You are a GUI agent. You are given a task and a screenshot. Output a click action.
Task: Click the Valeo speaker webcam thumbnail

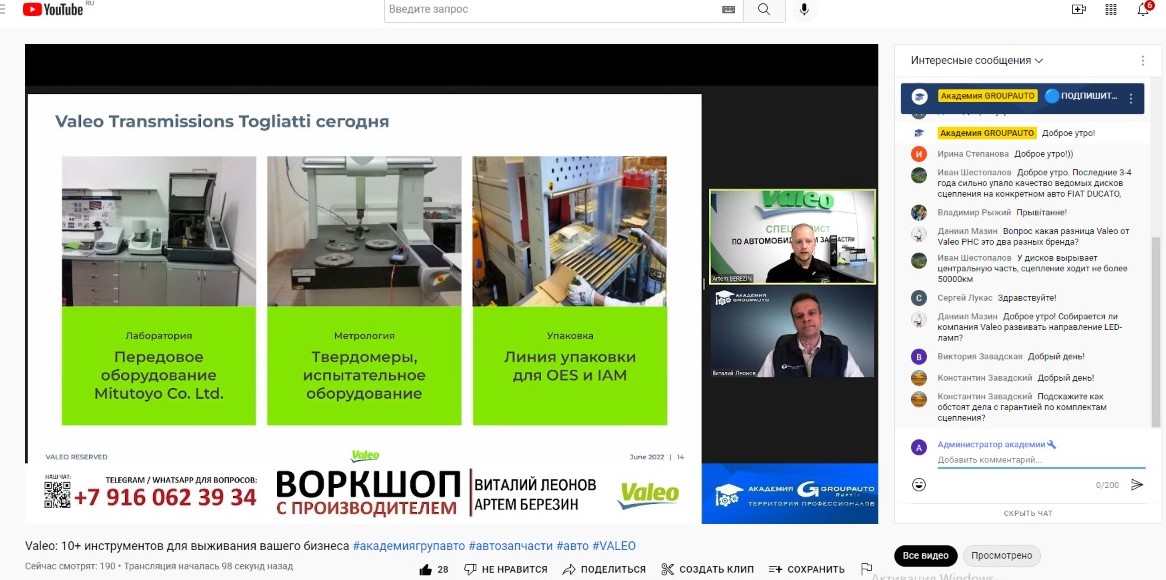[x=793, y=236]
